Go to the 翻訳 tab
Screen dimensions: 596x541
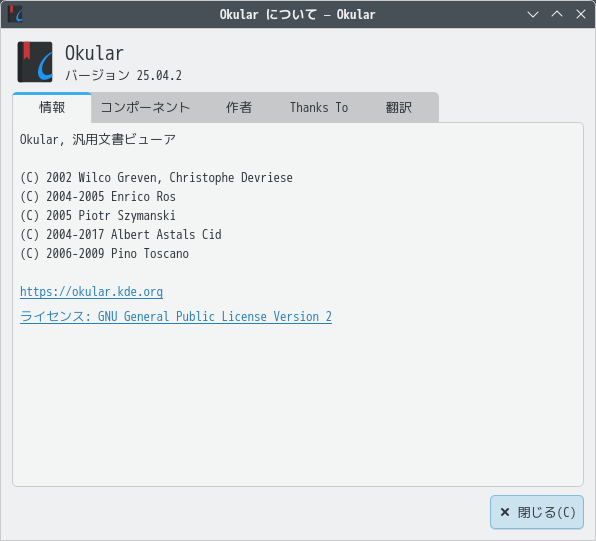tap(399, 108)
